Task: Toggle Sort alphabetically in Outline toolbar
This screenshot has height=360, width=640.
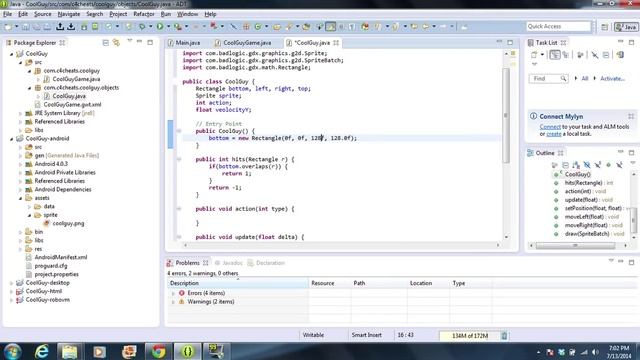Action: point(576,165)
